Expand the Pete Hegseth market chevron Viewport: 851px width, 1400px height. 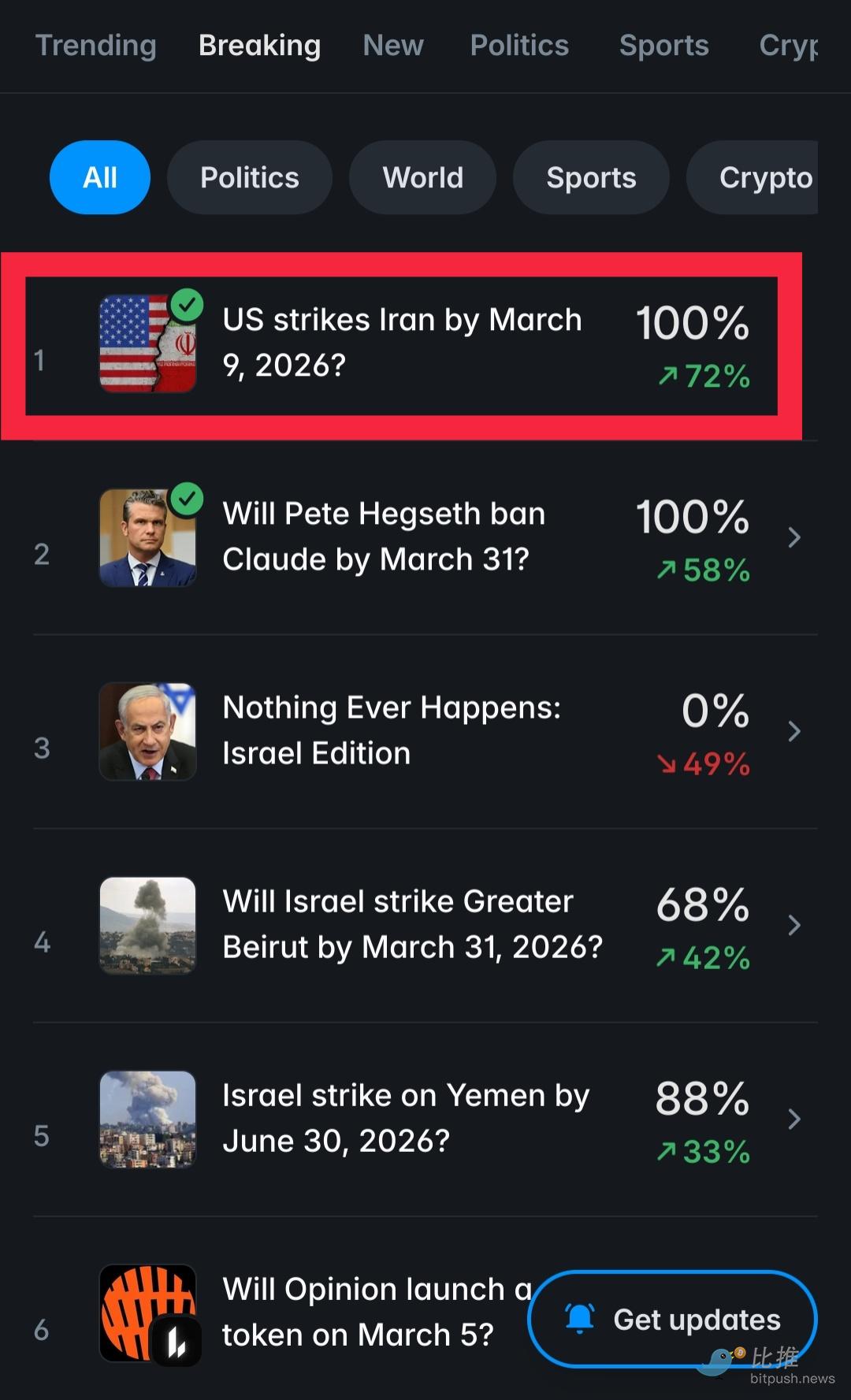click(x=794, y=537)
